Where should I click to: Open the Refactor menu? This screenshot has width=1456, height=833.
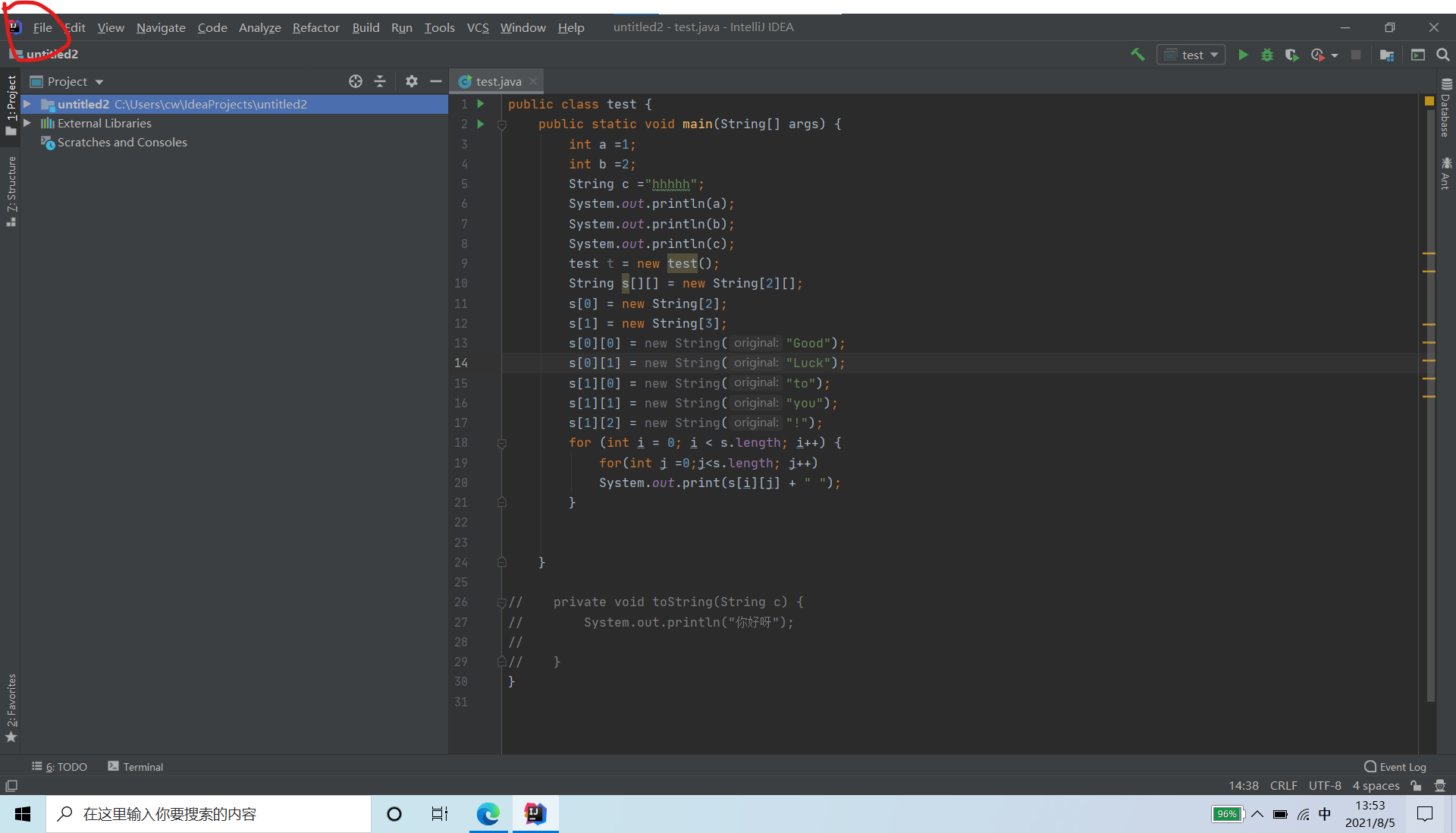pos(315,27)
